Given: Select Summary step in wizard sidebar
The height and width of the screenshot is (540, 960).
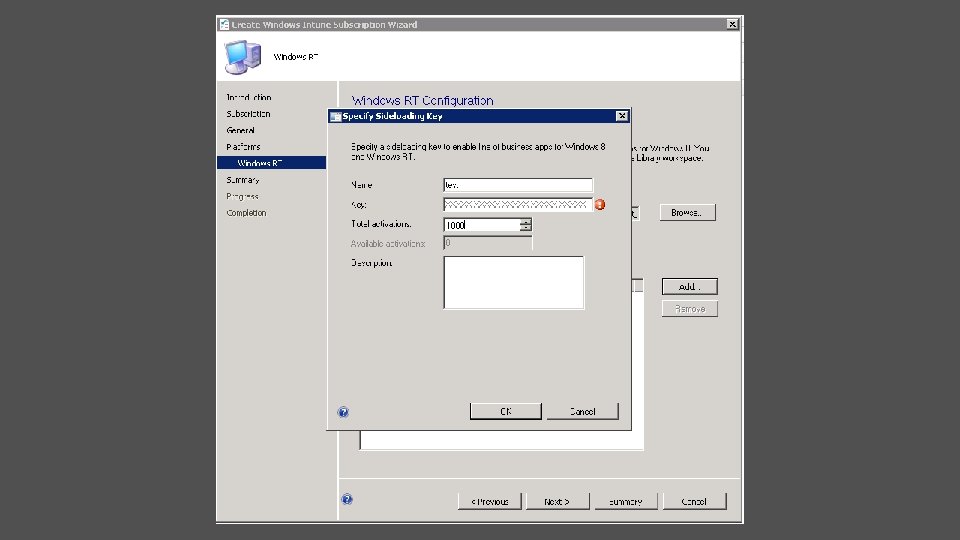Looking at the screenshot, I should coord(242,180).
